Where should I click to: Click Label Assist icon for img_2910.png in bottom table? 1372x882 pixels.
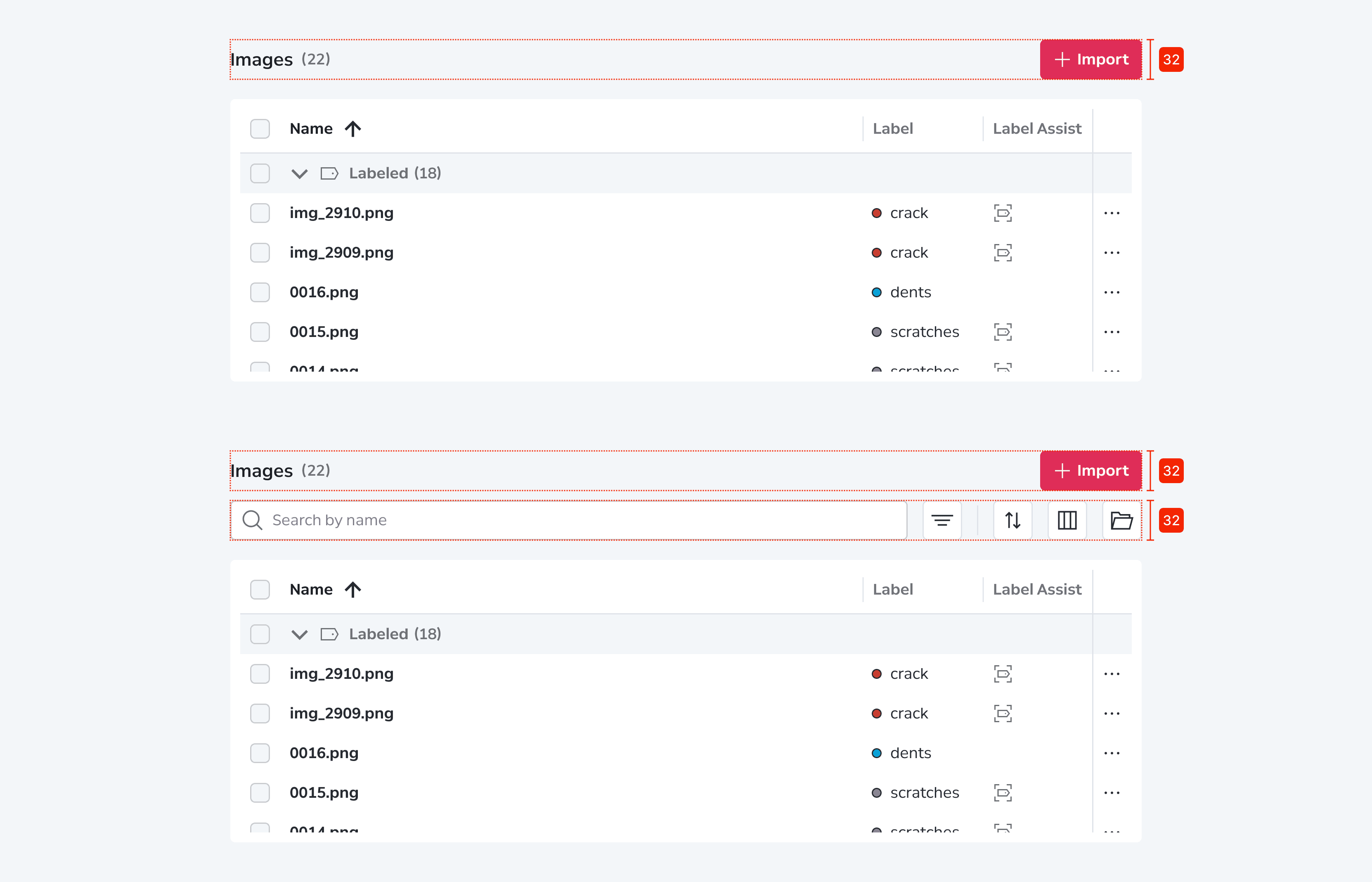[x=1003, y=673]
